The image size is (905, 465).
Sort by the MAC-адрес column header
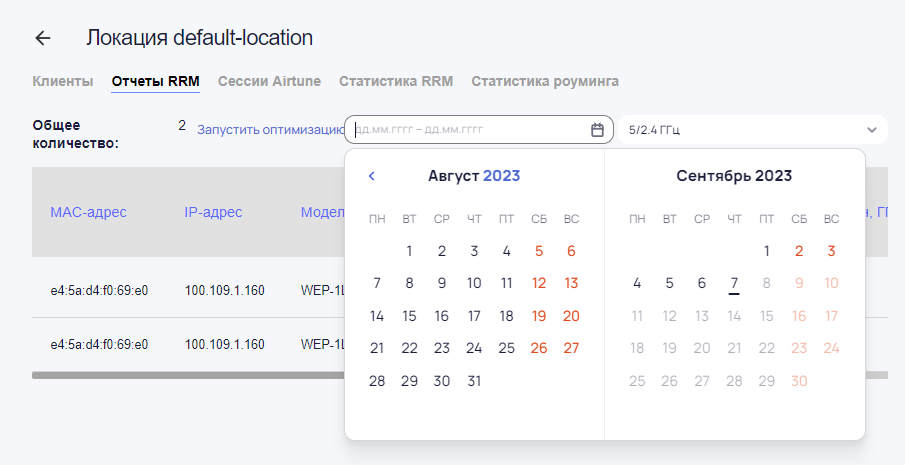pos(88,212)
